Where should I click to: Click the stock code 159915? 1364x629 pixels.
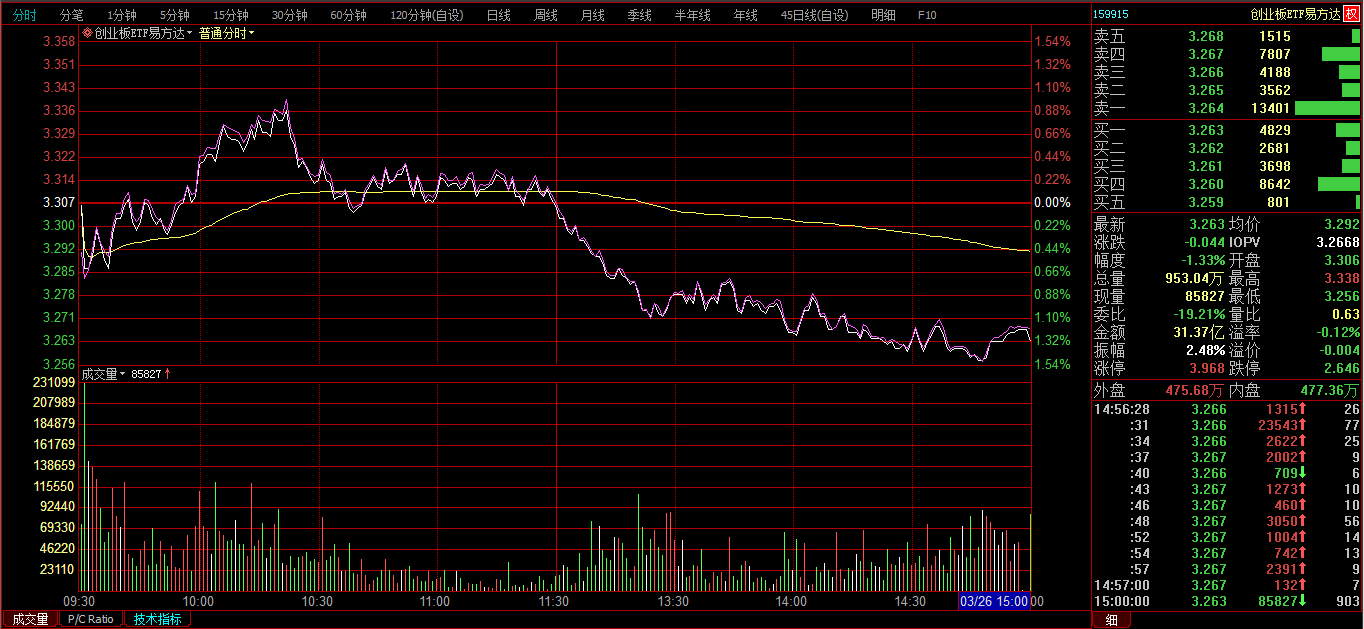1111,14
